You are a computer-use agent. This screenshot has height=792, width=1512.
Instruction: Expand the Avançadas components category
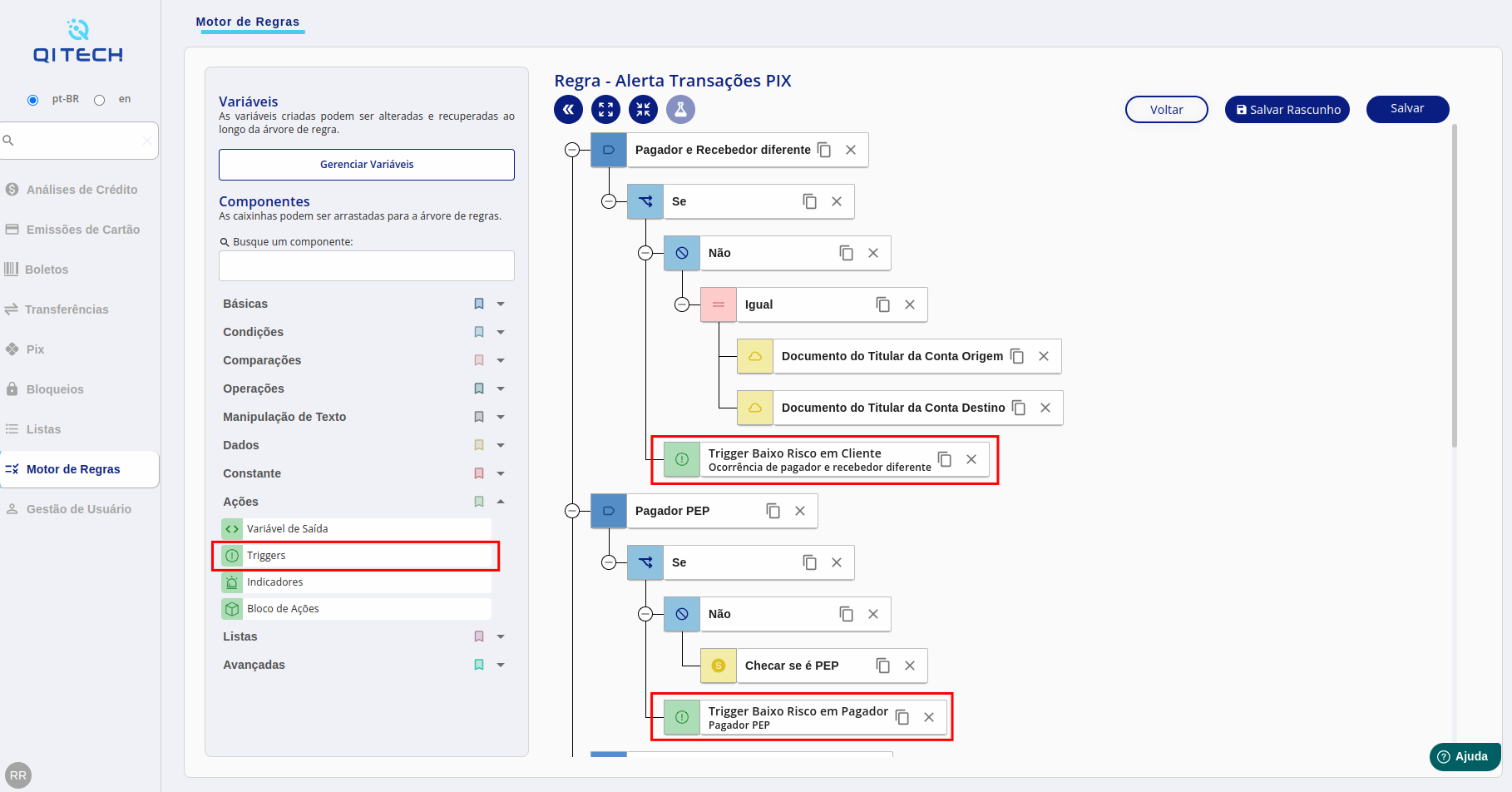pos(501,665)
